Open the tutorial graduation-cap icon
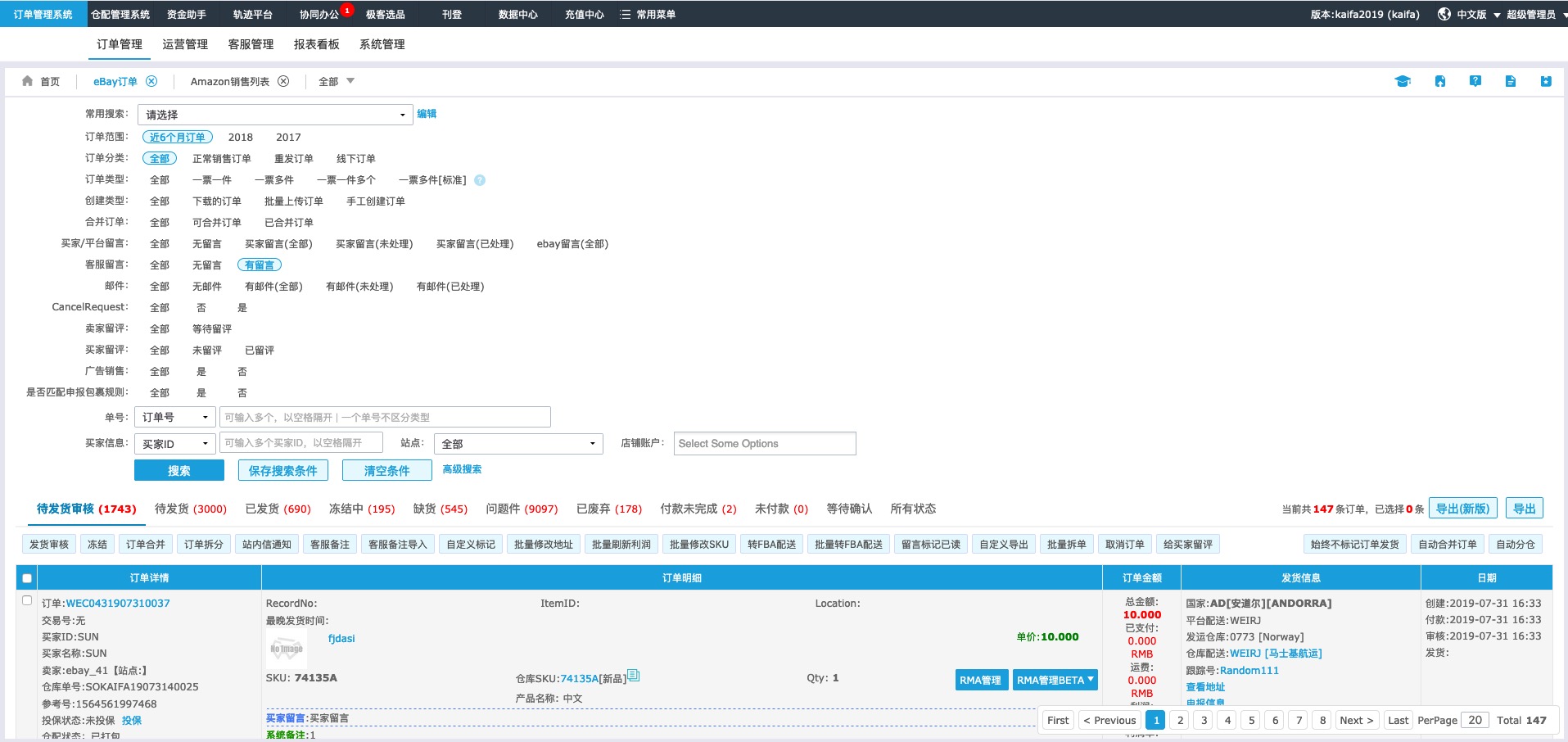Image resolution: width=1568 pixels, height=742 pixels. click(x=1403, y=81)
